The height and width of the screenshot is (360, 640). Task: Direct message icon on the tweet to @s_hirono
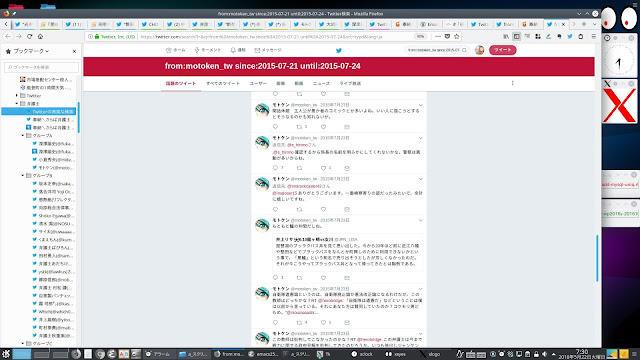[x=347, y=168]
